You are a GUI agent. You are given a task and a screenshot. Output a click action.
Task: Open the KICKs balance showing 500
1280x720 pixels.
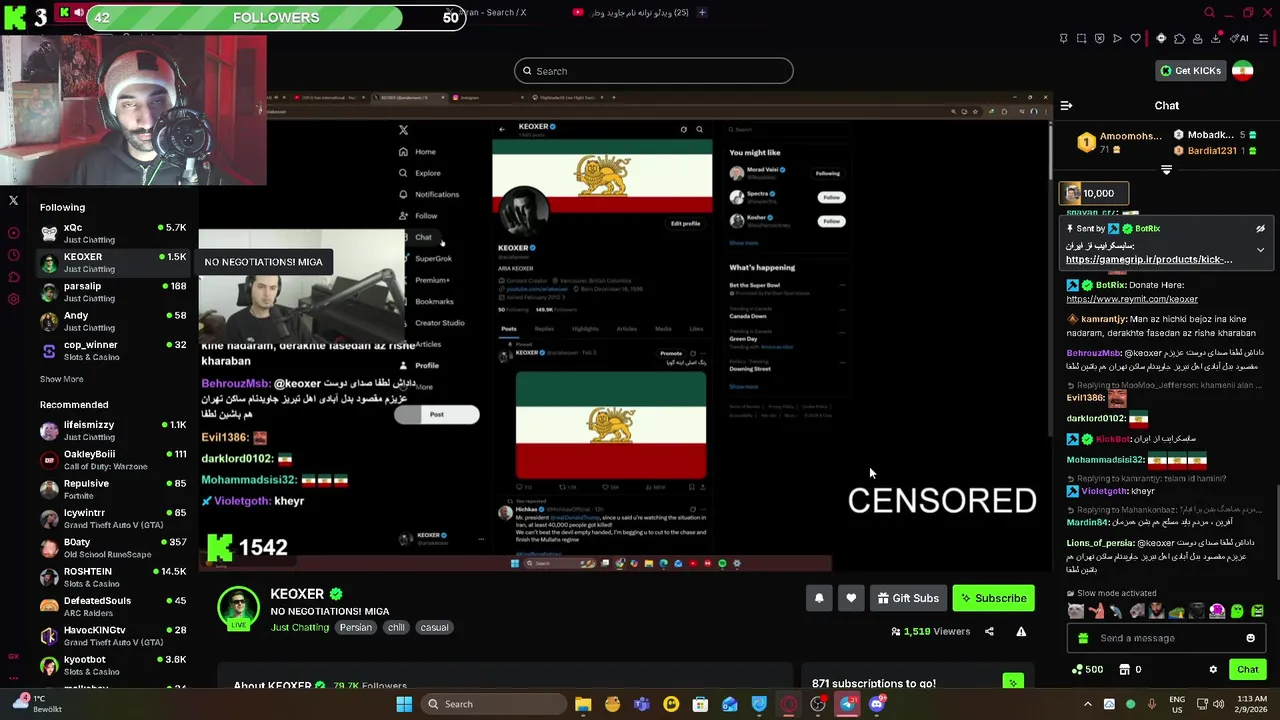[x=1087, y=669]
